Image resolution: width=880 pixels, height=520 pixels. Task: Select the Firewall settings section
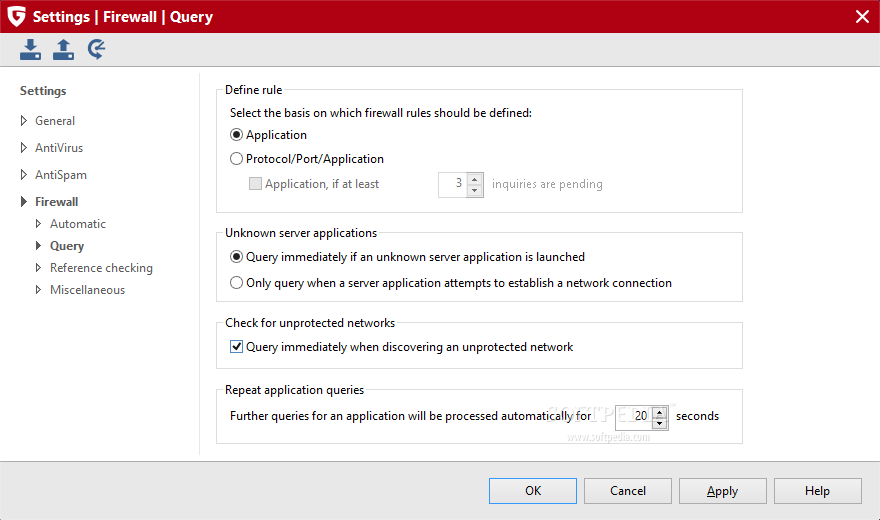point(57,201)
